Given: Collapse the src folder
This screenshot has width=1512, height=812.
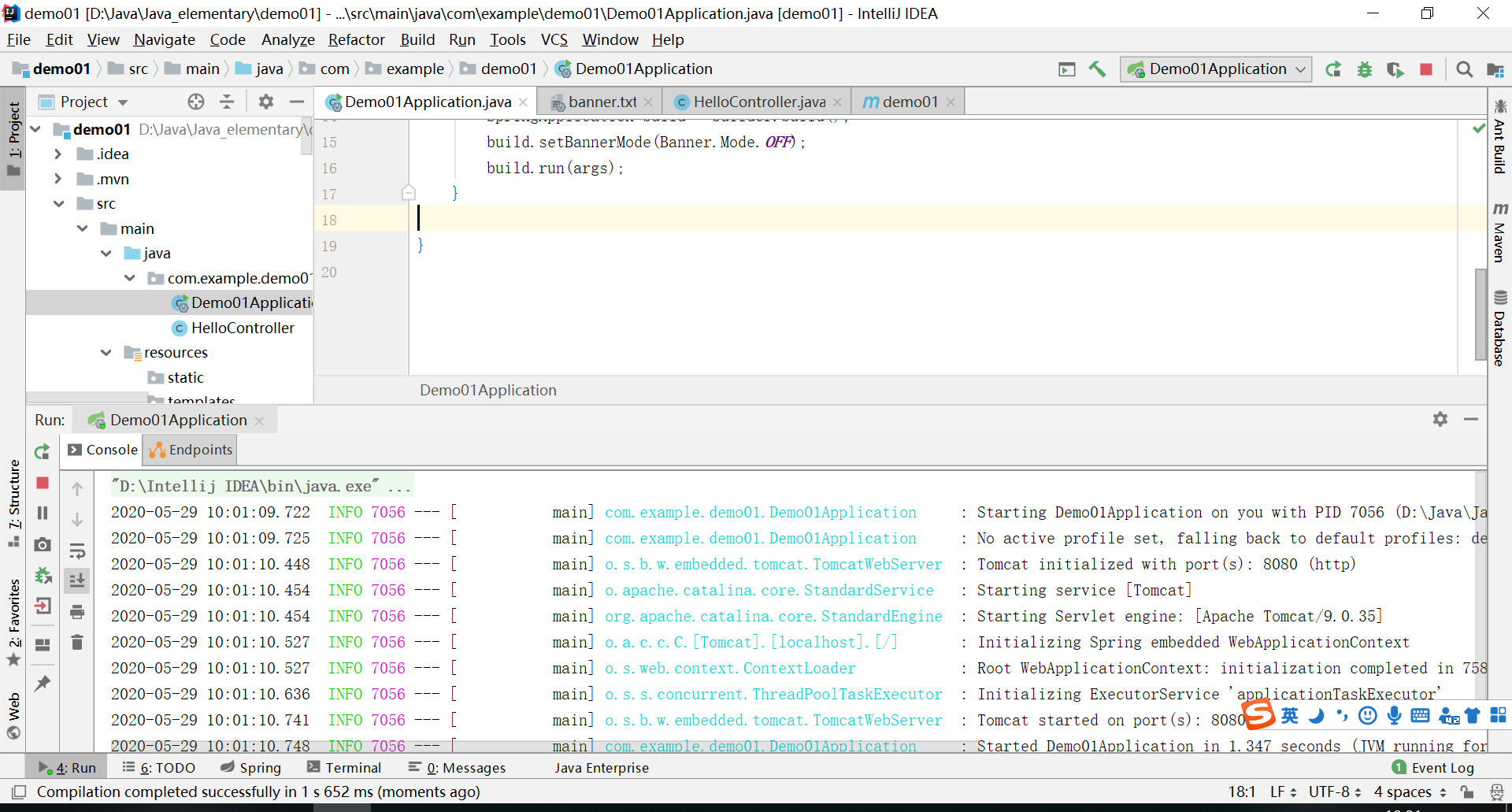Looking at the screenshot, I should (59, 203).
